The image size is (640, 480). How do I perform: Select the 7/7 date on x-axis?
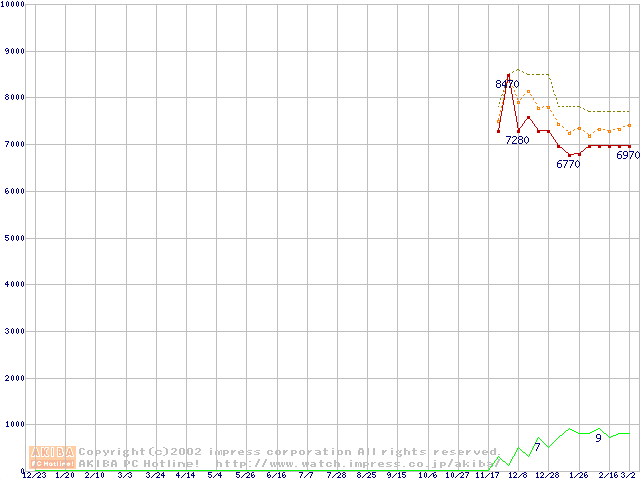pyautogui.click(x=306, y=475)
